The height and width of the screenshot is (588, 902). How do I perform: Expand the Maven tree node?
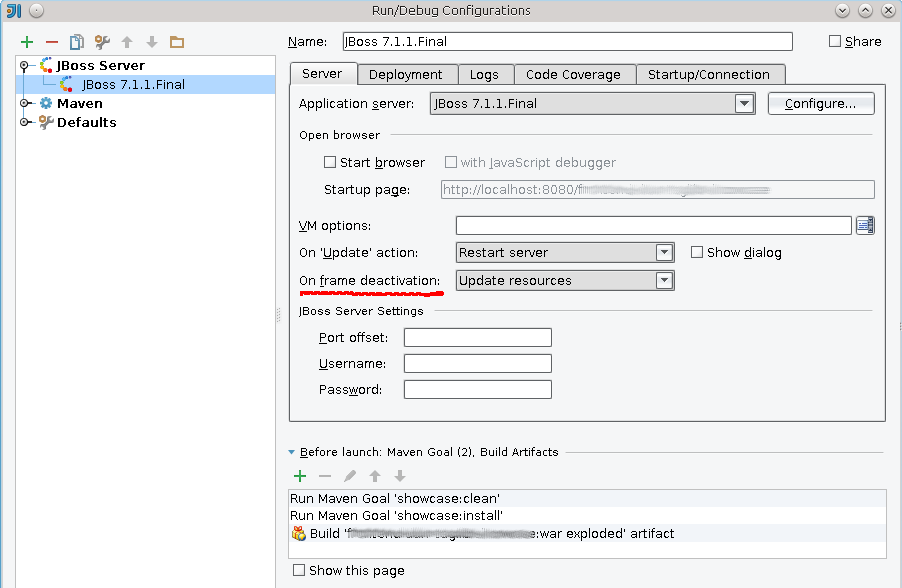pos(24,104)
